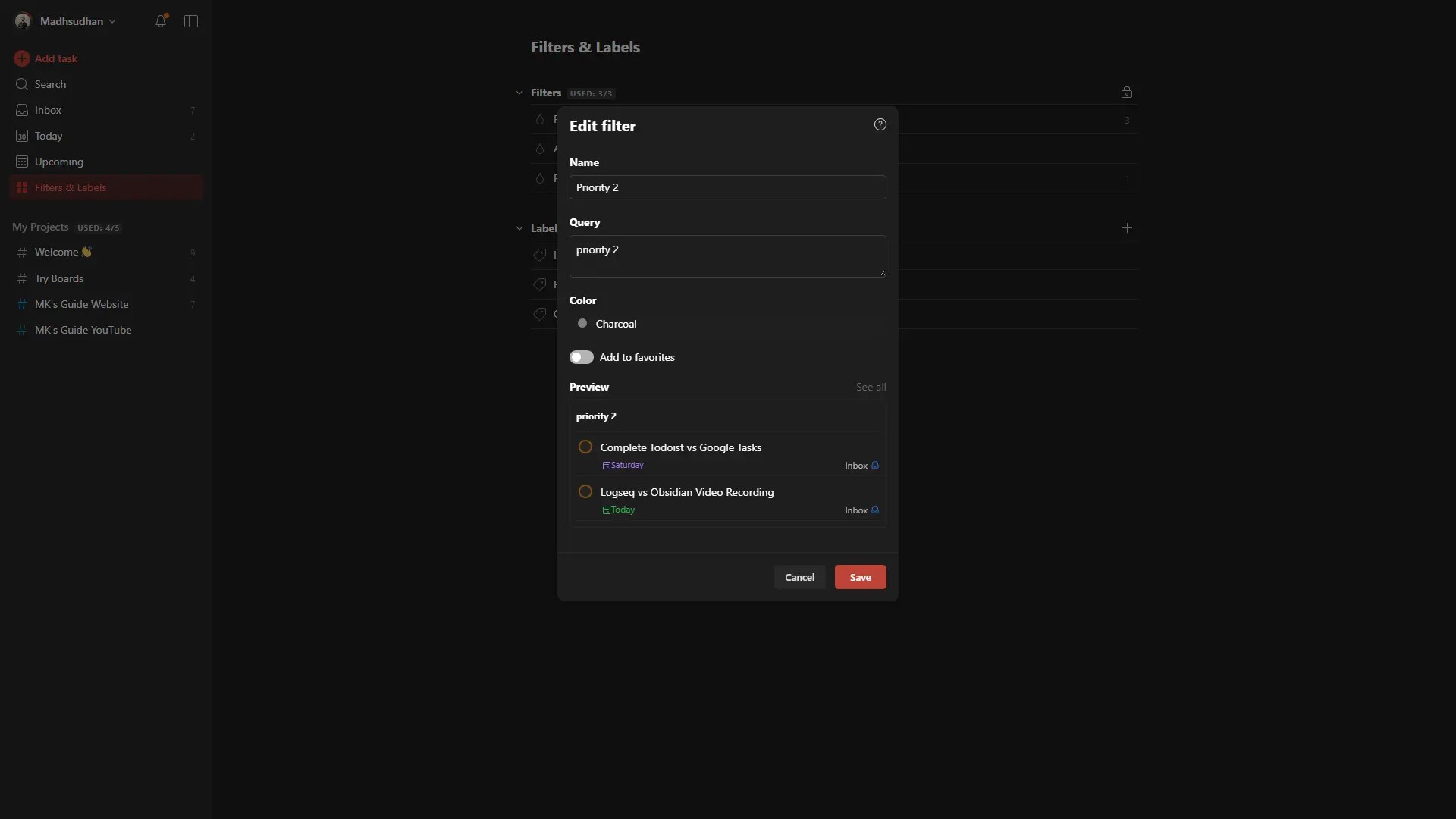Open Search from the sidebar icon

tap(21, 84)
